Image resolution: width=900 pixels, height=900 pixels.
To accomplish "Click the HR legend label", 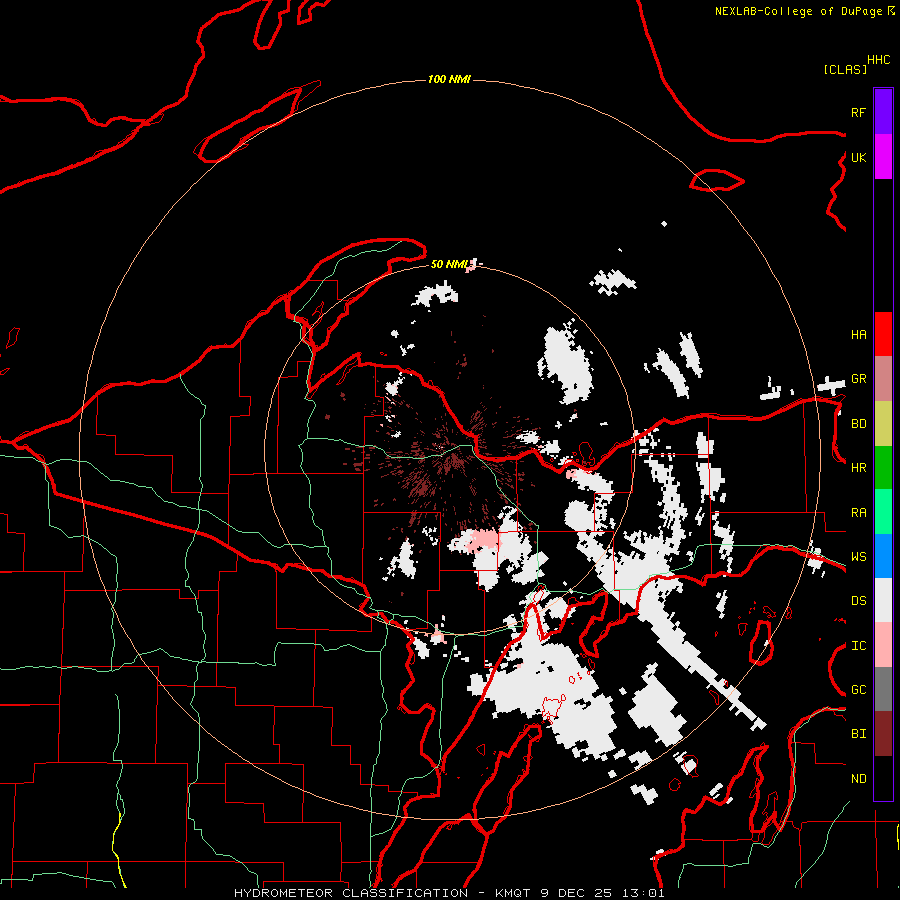I will pos(858,468).
